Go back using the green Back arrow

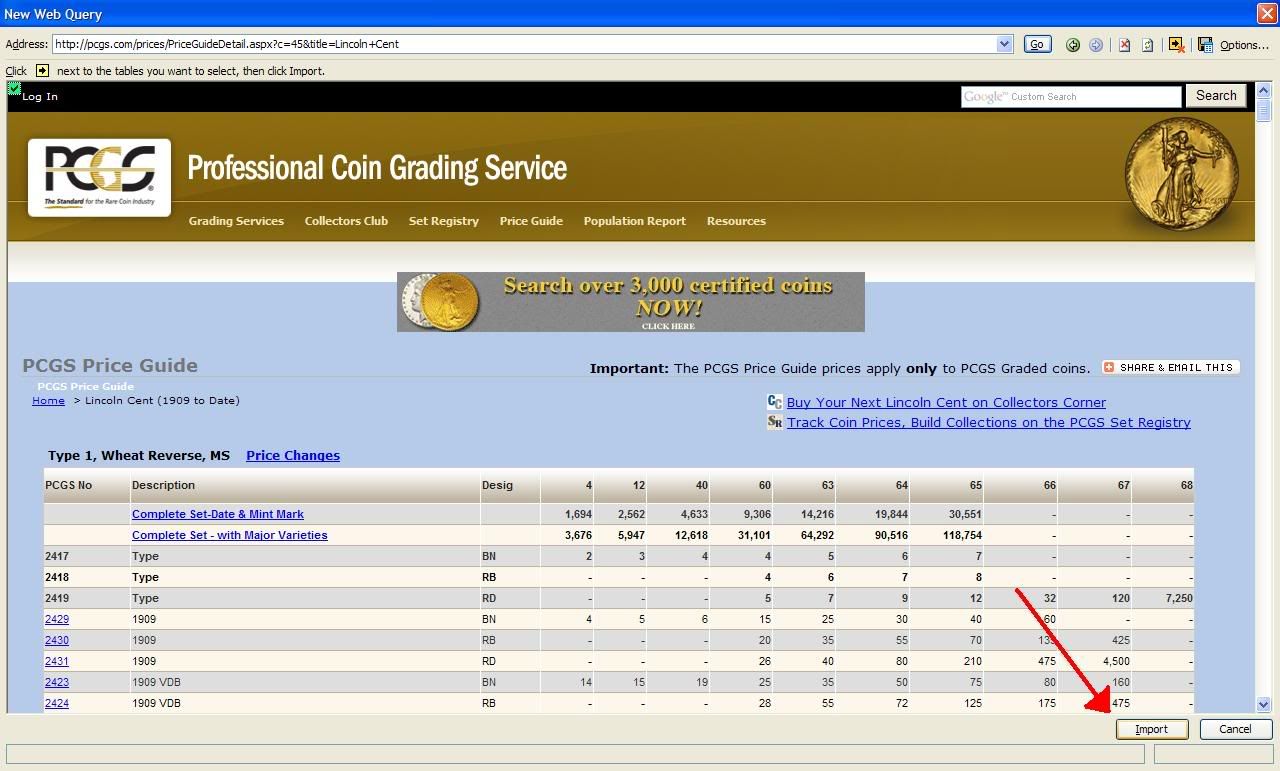[x=1073, y=45]
